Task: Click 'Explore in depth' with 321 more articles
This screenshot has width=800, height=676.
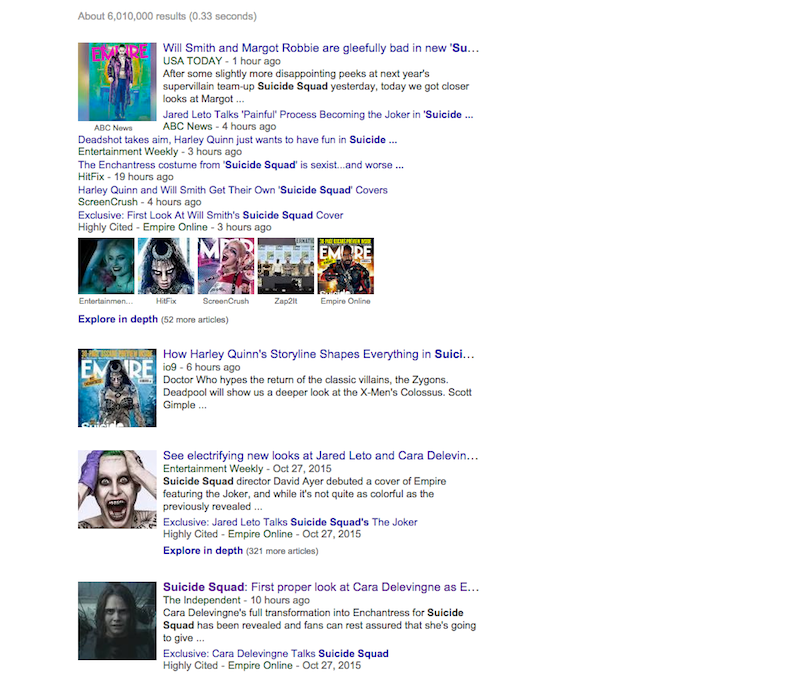Action: point(203,550)
